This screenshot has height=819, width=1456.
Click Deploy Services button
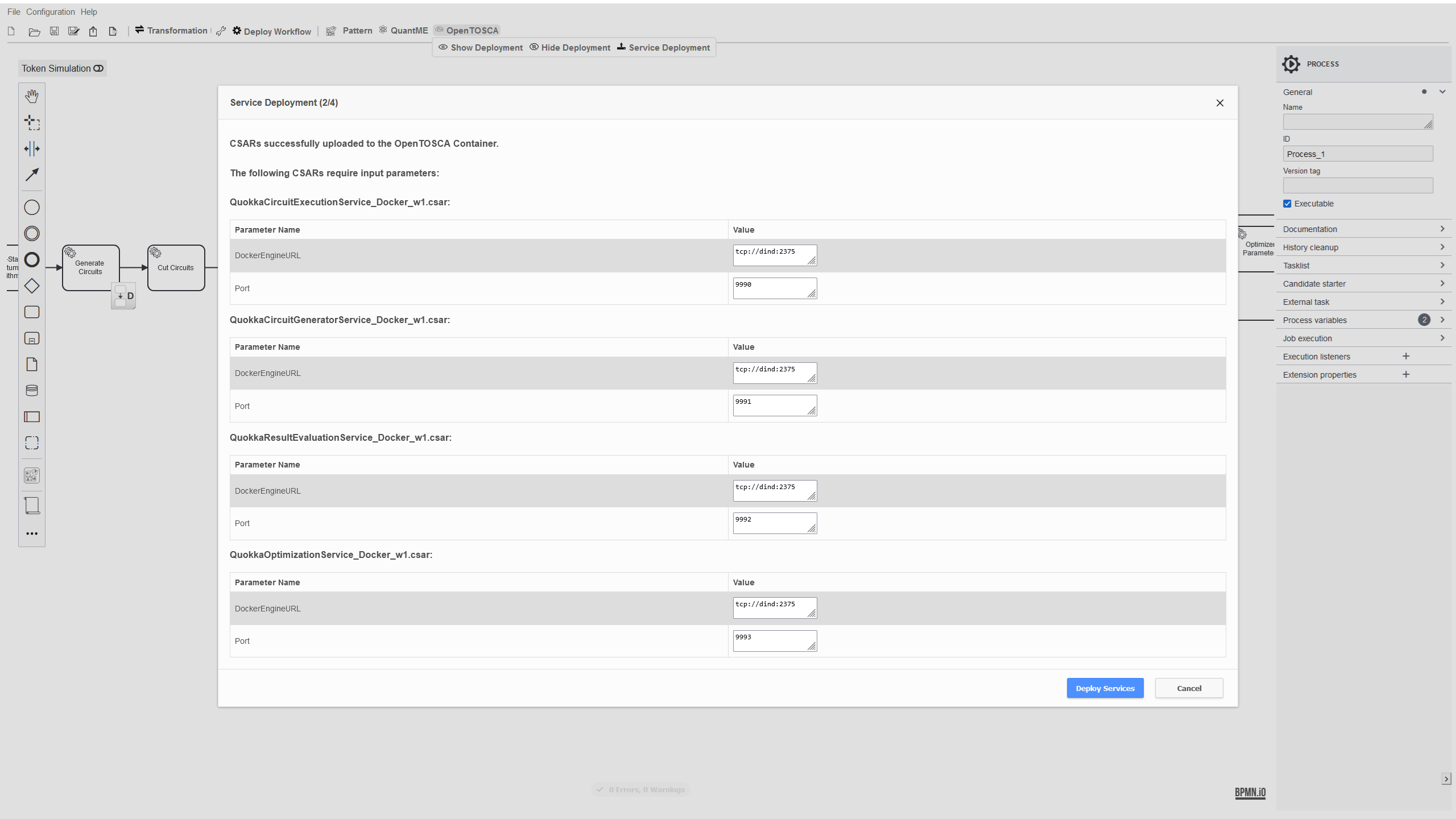pos(1105,688)
